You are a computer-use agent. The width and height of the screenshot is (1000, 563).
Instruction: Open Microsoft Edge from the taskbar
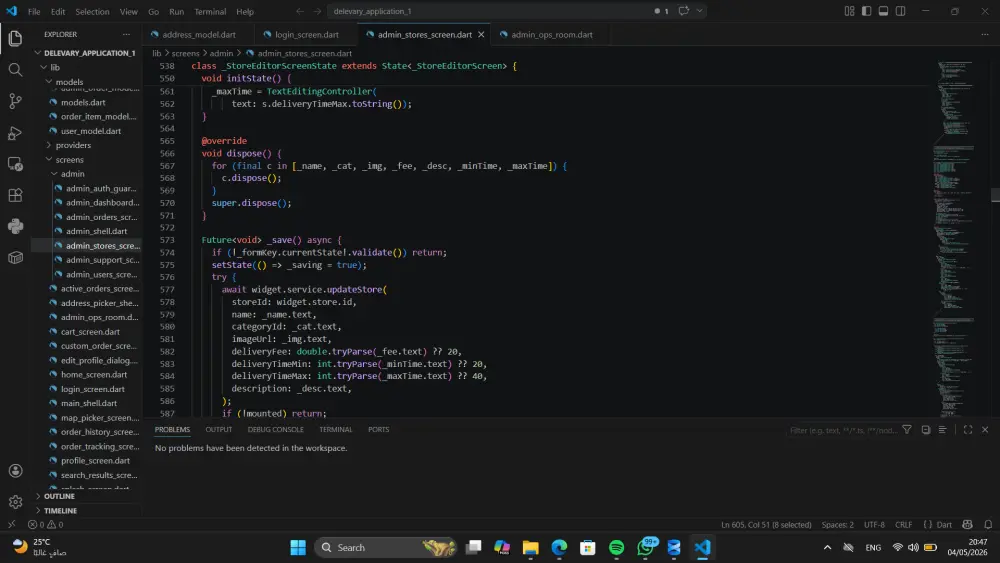click(x=559, y=548)
